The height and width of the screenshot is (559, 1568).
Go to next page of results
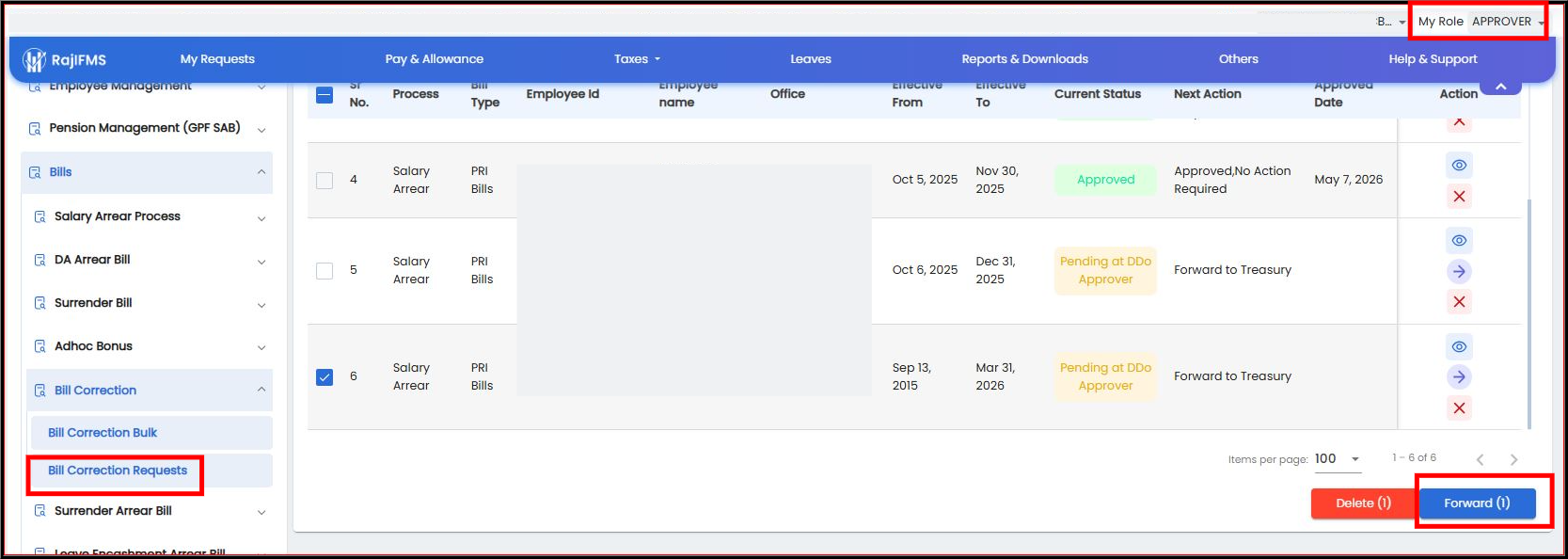(x=1513, y=459)
